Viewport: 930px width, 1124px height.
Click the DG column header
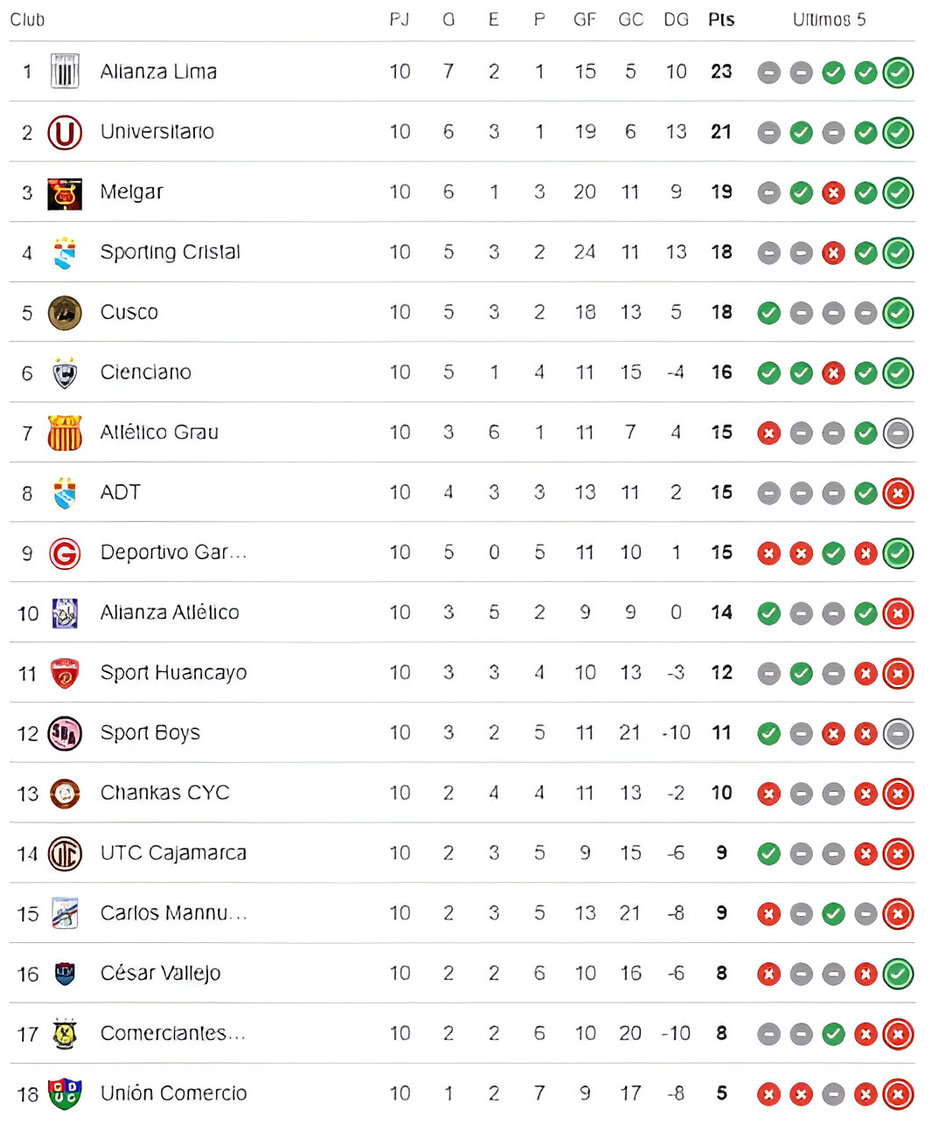675,20
